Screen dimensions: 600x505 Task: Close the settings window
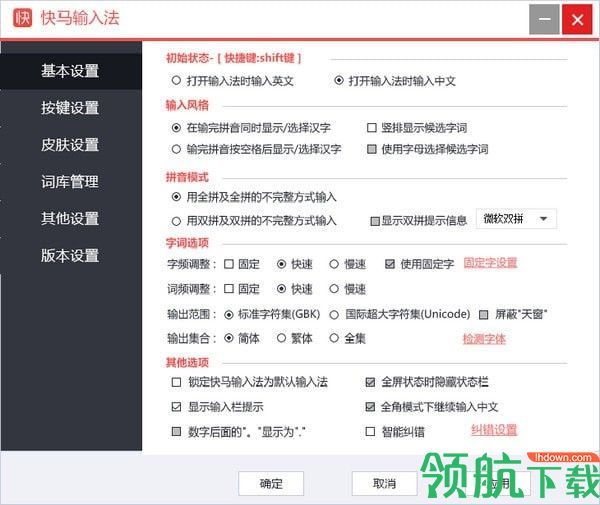(577, 20)
